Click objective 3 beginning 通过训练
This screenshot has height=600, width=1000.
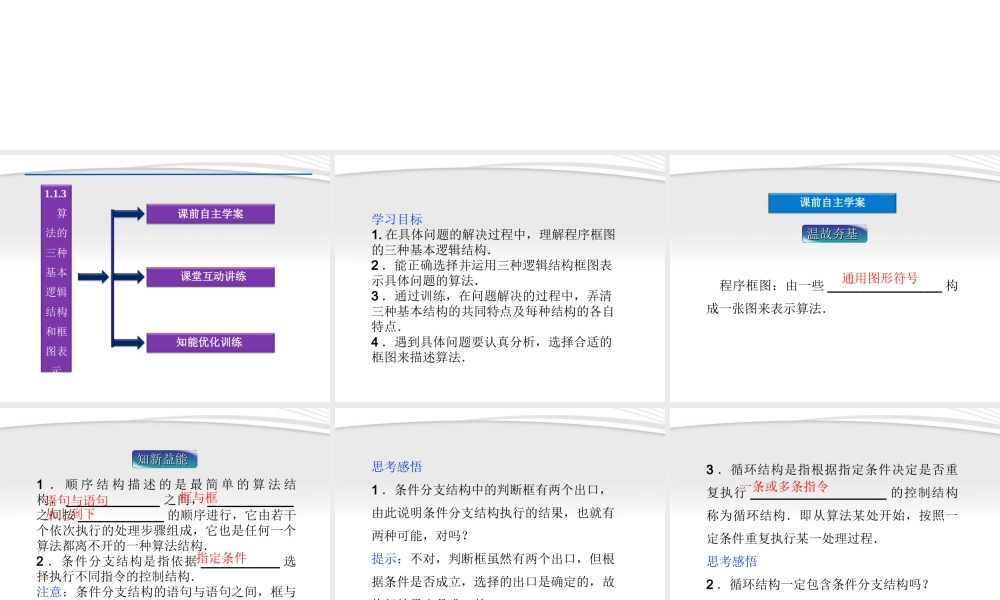pyautogui.click(x=492, y=311)
